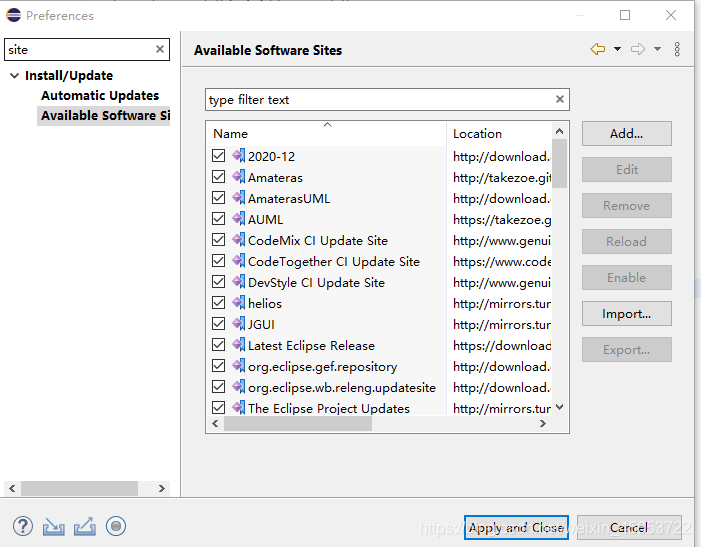
Task: Open the back history dropdown arrow
Action: [617, 49]
